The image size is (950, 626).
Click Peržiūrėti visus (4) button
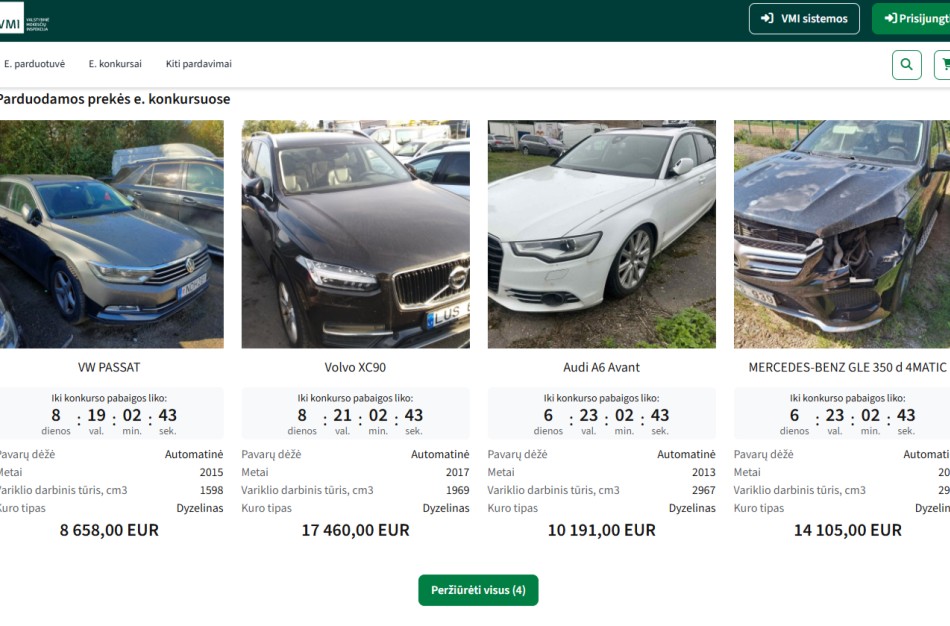coord(478,590)
